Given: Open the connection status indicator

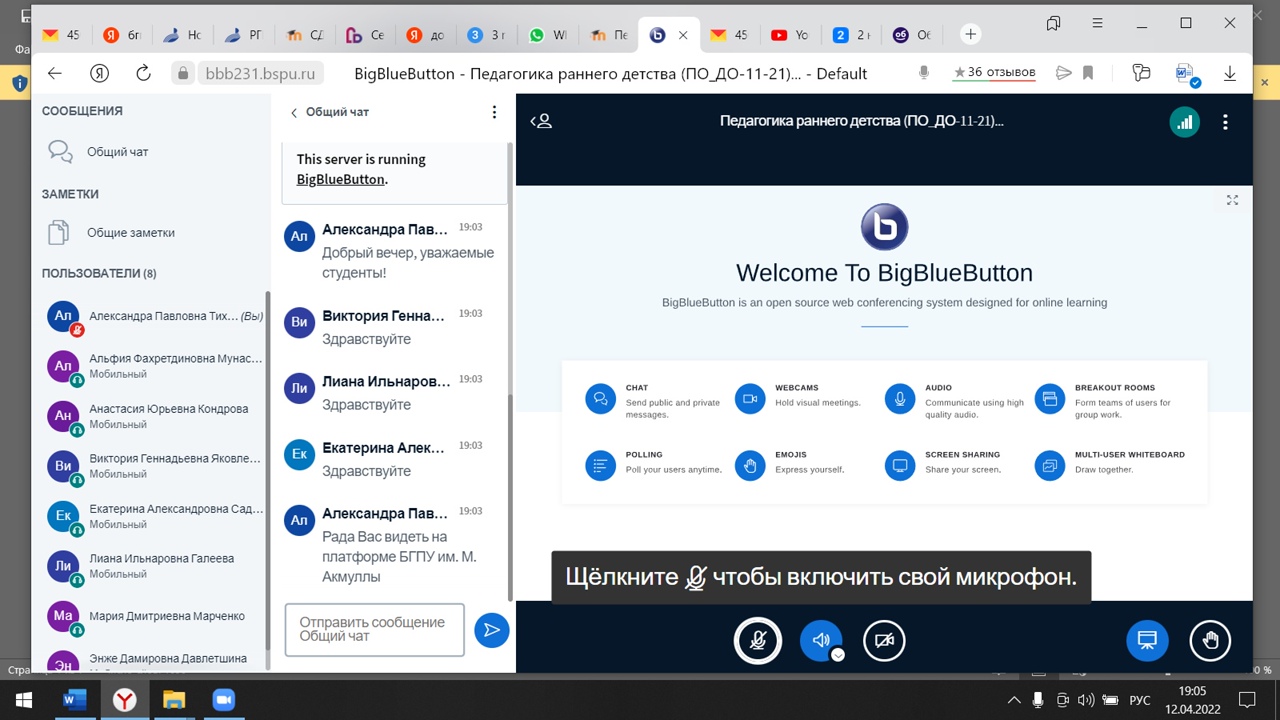Looking at the screenshot, I should pos(1184,122).
